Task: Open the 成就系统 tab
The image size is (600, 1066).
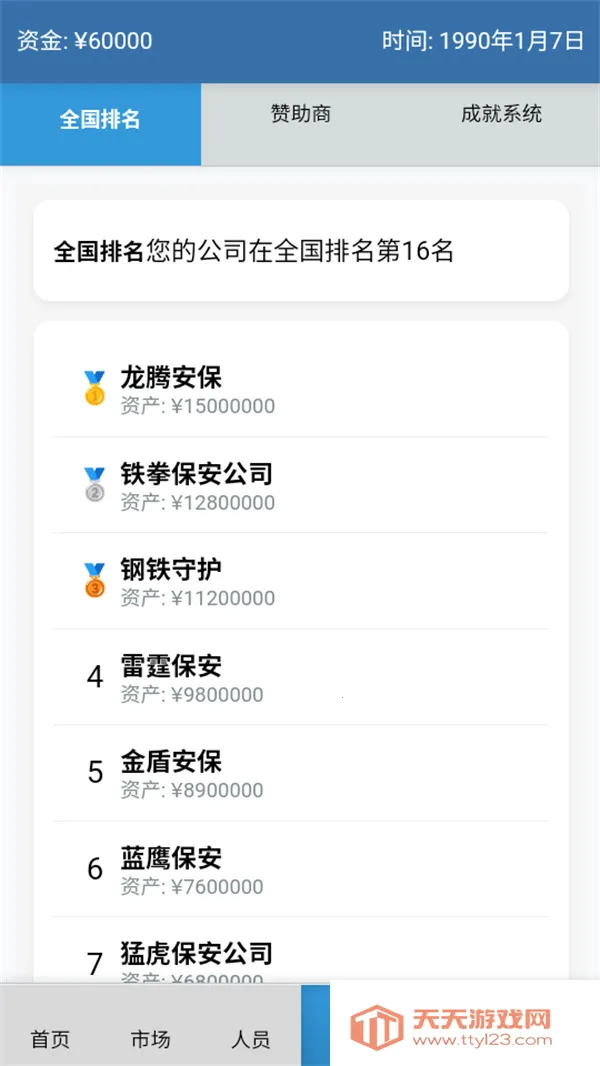Action: 500,115
